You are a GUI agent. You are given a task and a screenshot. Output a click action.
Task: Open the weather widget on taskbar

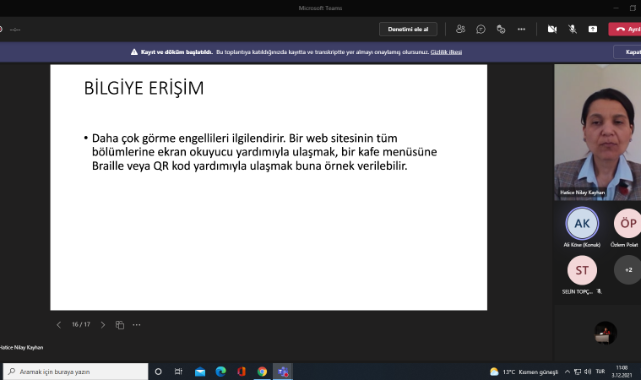tap(524, 372)
